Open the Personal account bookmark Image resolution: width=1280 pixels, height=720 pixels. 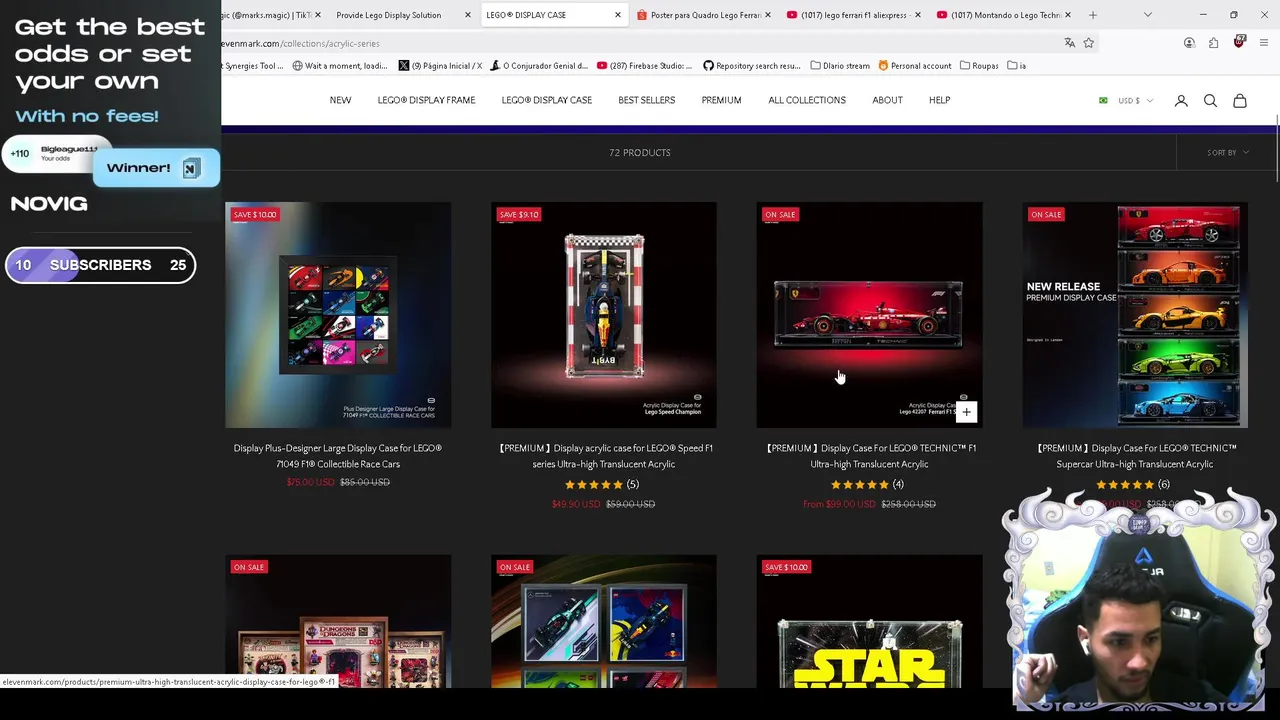(914, 66)
